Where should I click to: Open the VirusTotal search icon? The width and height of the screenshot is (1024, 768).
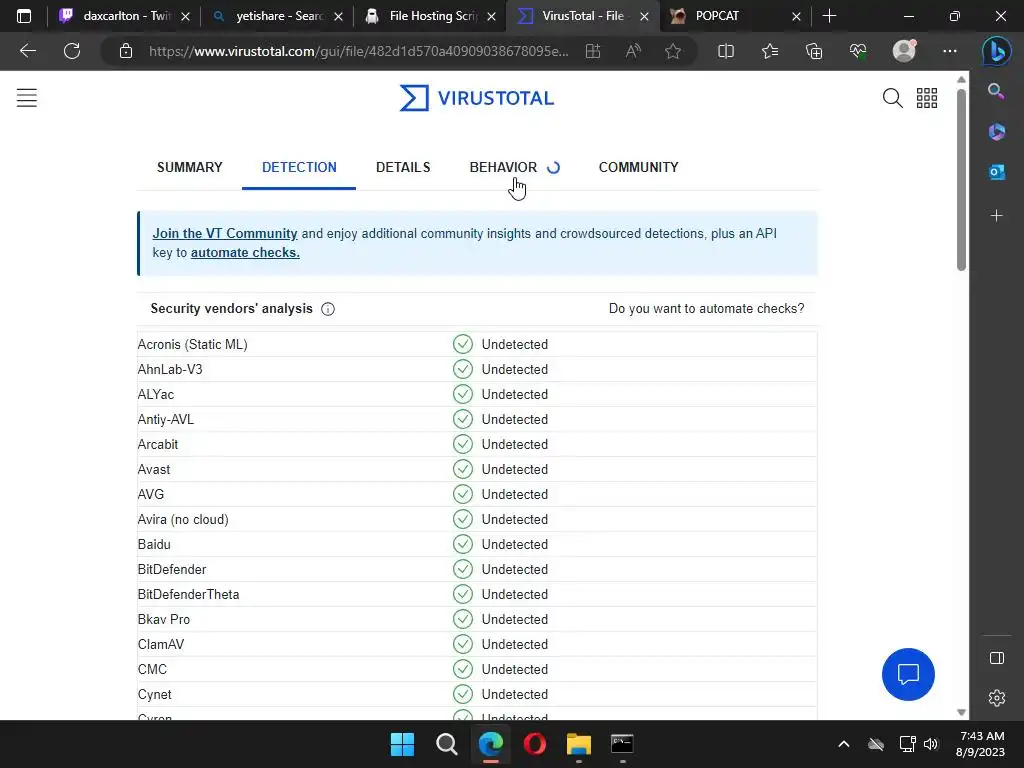[x=892, y=98]
